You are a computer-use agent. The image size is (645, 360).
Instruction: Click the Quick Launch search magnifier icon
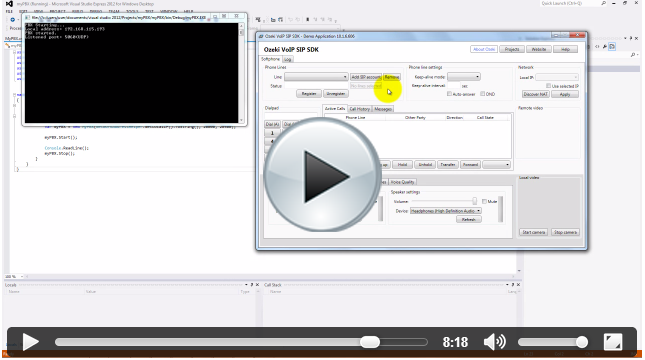coord(603,3)
